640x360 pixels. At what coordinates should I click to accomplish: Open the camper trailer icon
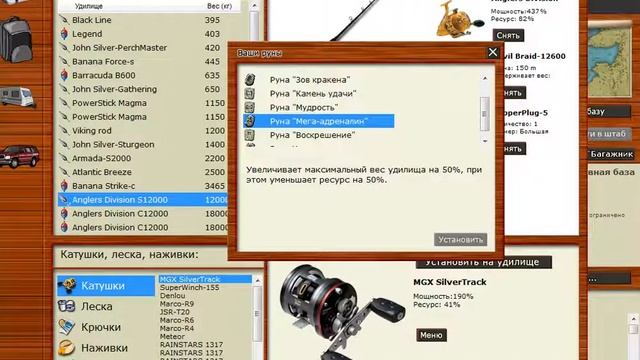pos(18,97)
